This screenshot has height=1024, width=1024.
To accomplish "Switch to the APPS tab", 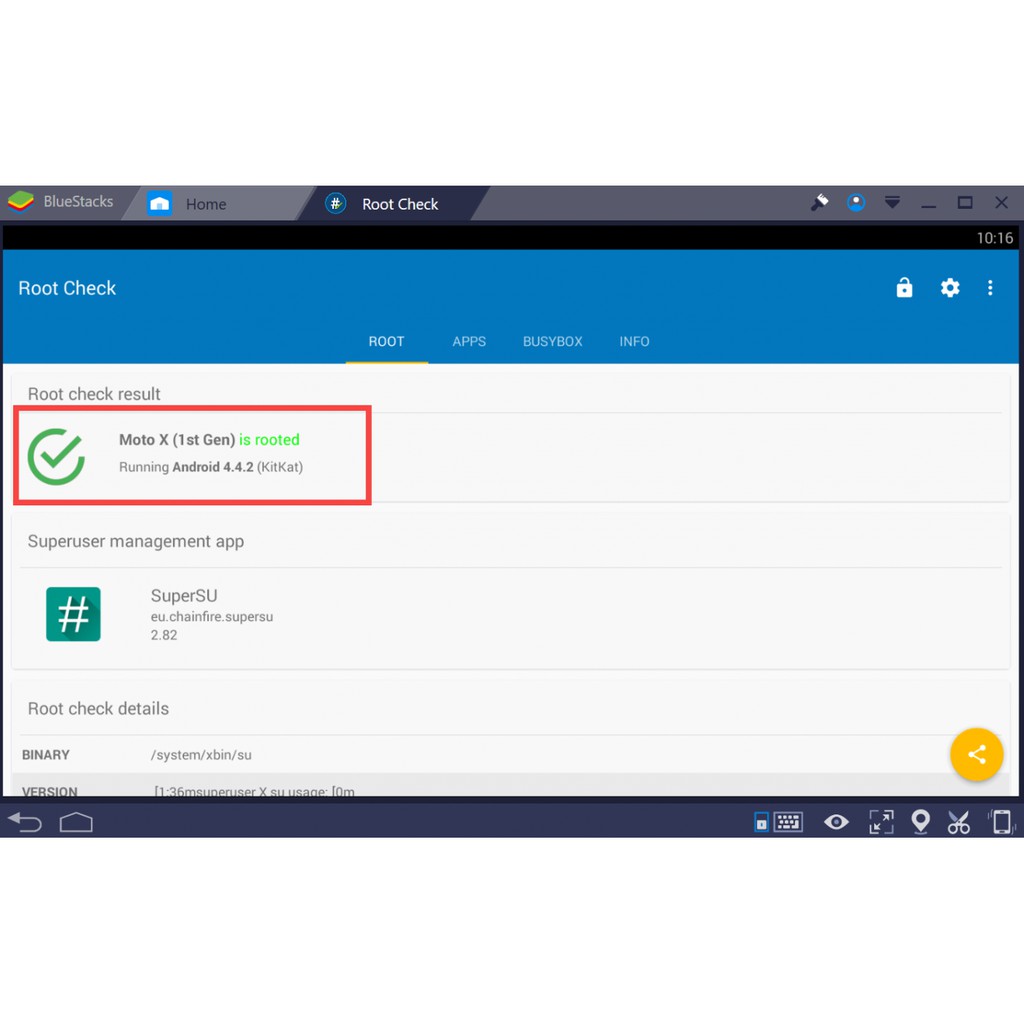I will 469,342.
